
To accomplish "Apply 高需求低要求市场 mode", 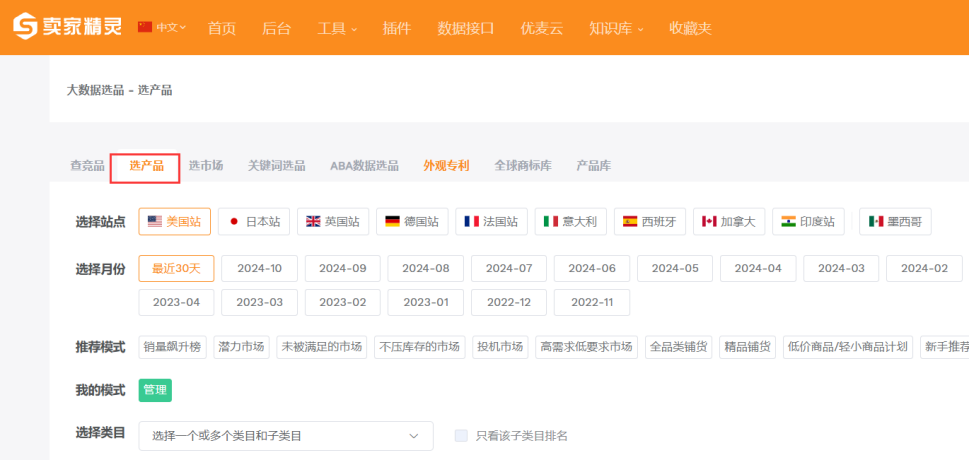I will (x=586, y=347).
